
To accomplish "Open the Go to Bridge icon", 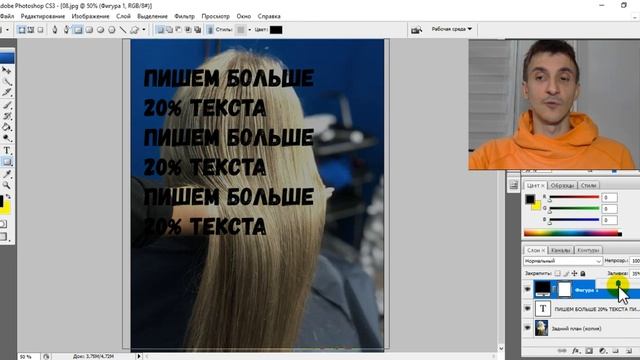I will 416,30.
